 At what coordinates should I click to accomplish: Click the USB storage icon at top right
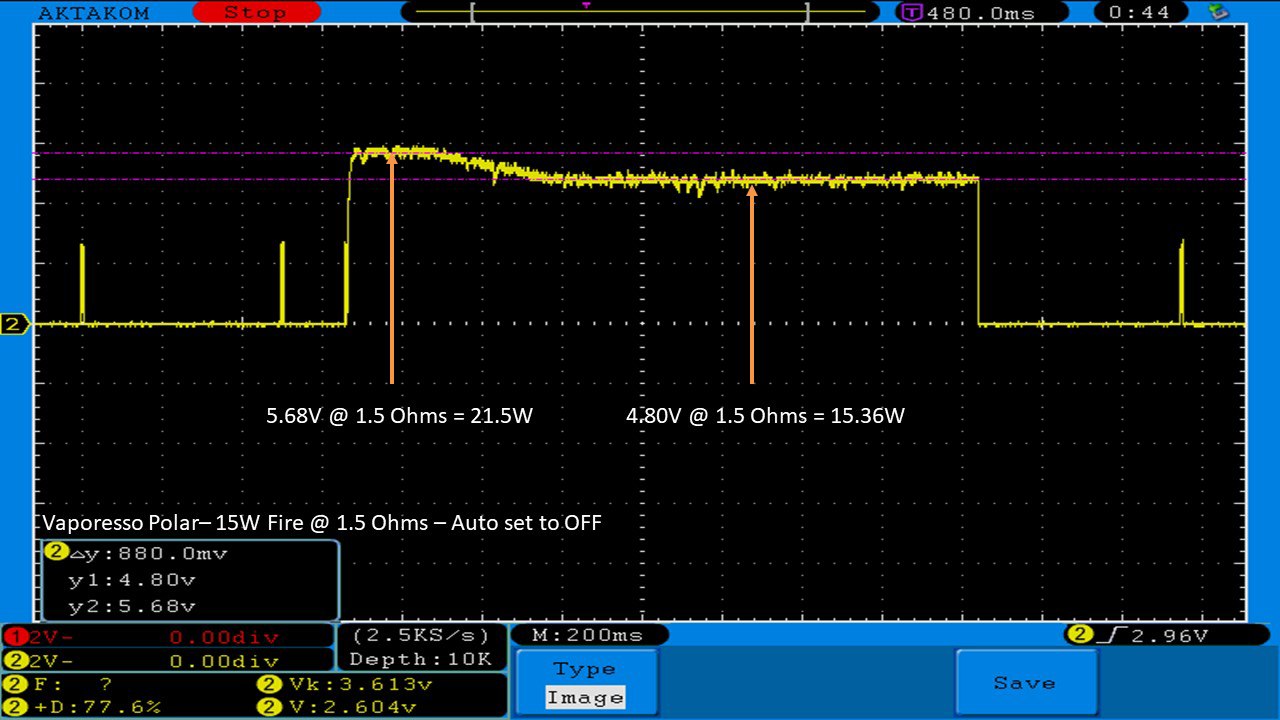[x=1218, y=12]
